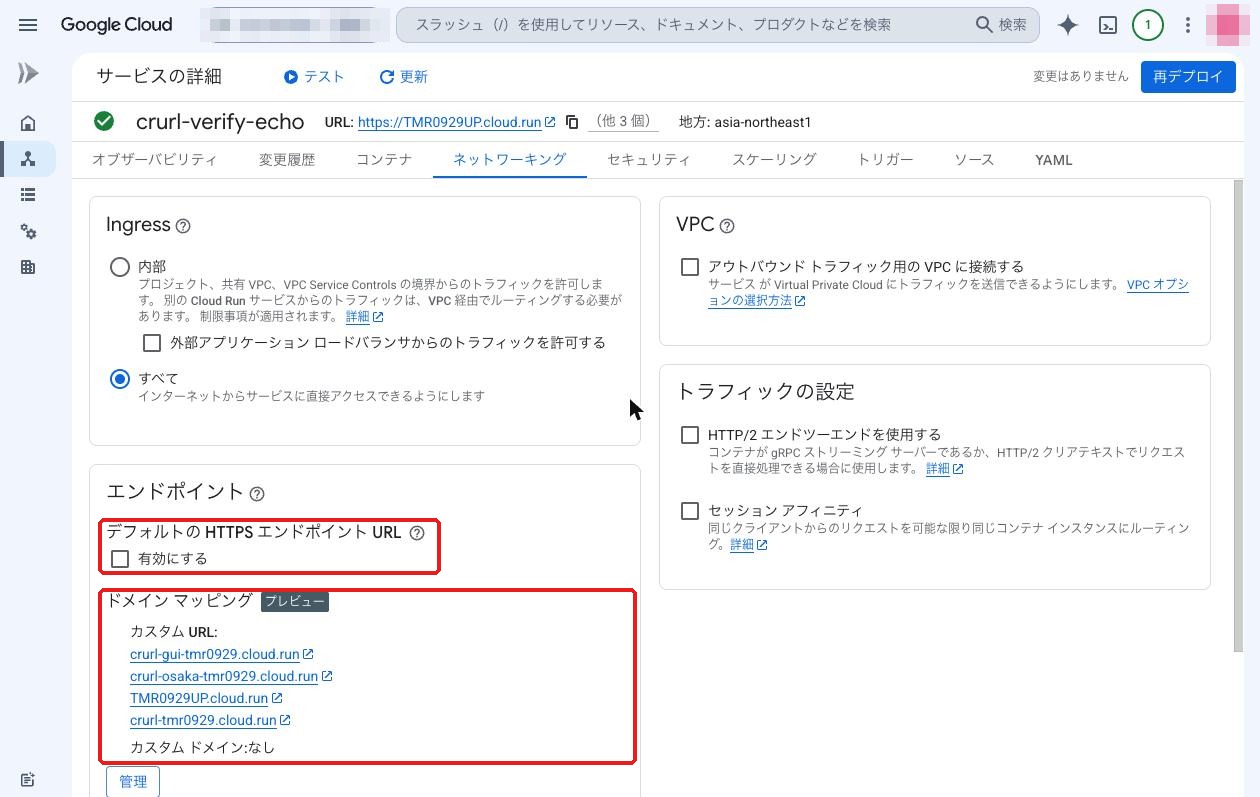1260x797 pixels.
Task: Click the プレビュー badge next to domain mapping
Action: tap(294, 602)
